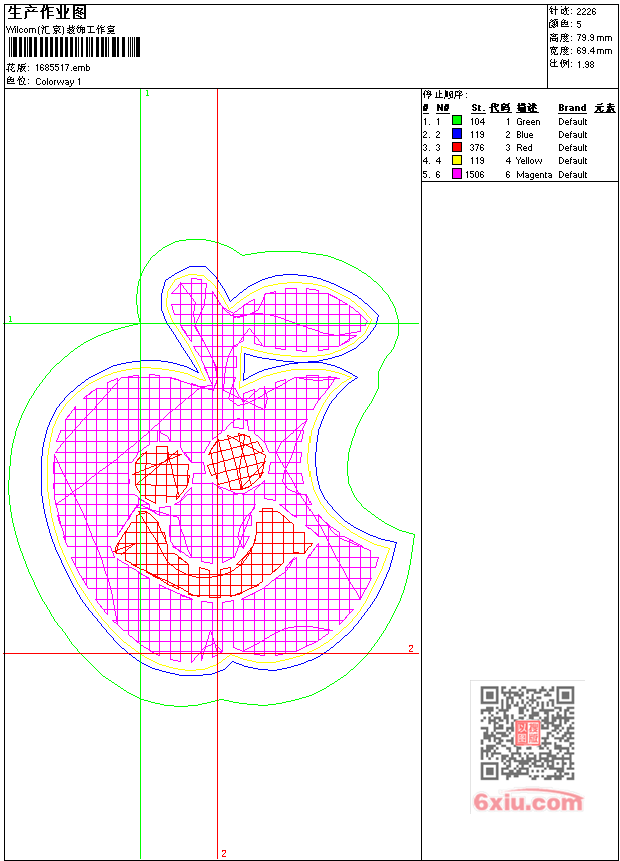Click 'Default' brand in the Yellow row
The image size is (620, 861).
point(573,161)
